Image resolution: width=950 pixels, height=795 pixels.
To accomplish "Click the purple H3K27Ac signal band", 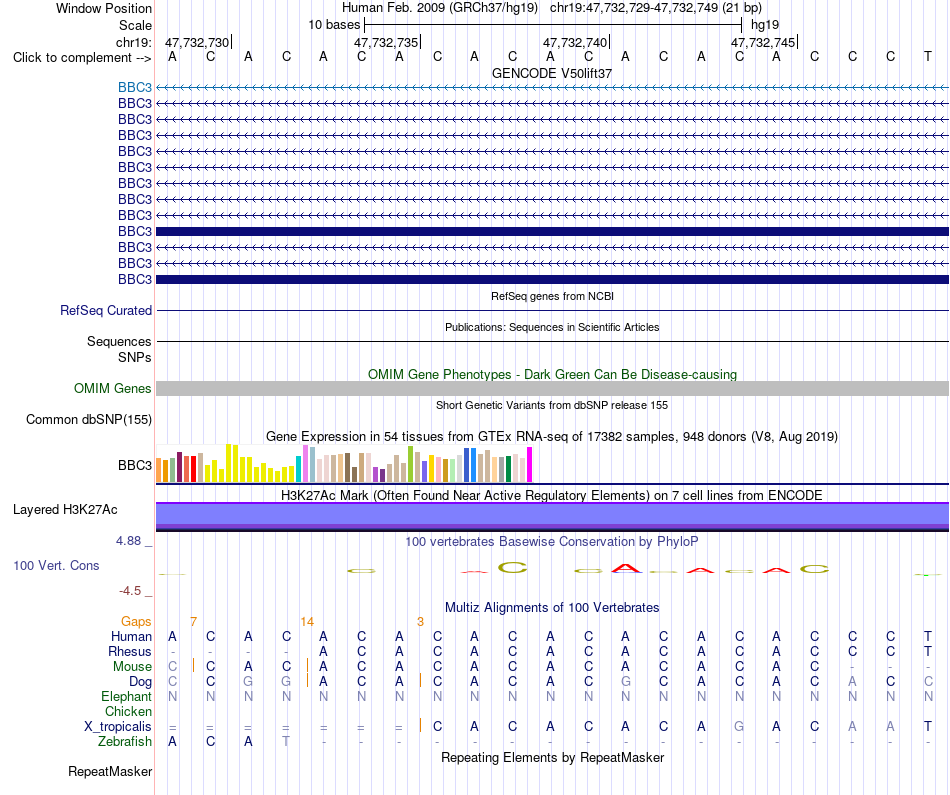I will click(552, 516).
